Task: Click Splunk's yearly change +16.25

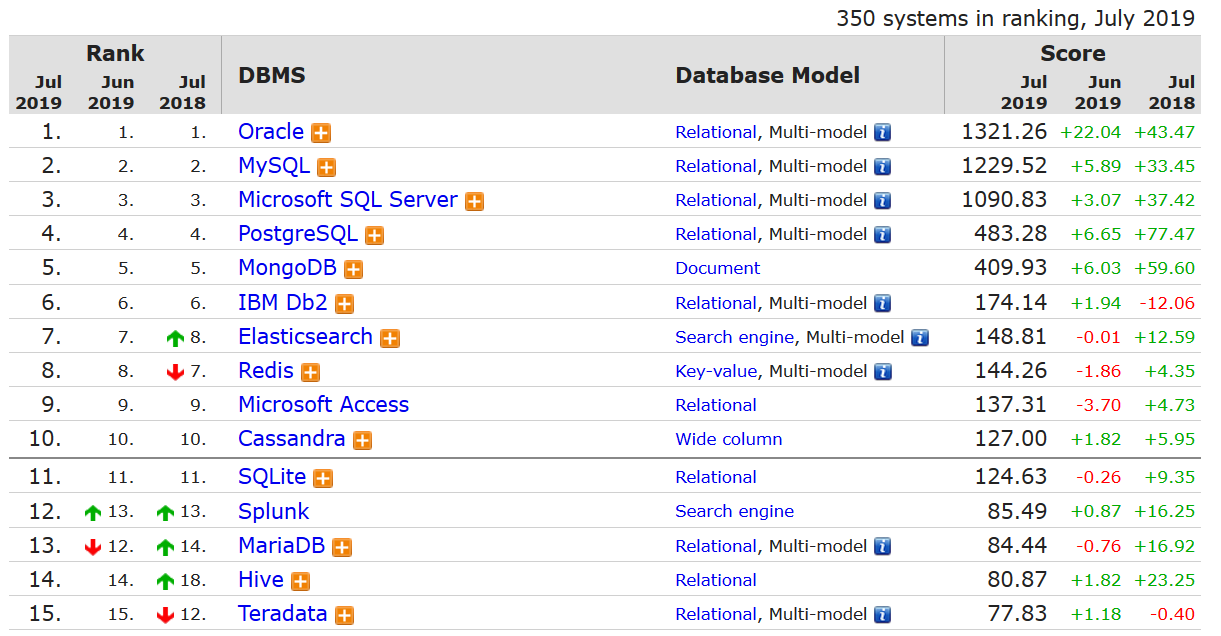Action: 1165,511
